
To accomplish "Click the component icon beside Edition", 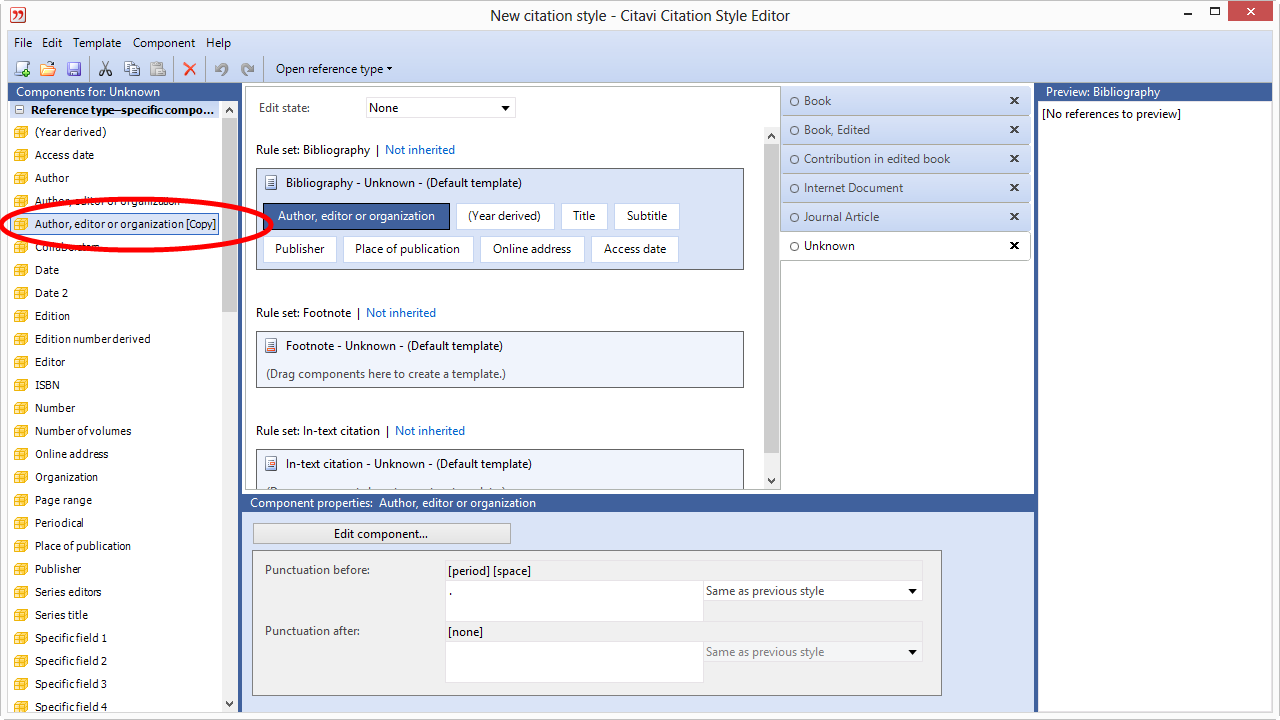I will click(21, 316).
